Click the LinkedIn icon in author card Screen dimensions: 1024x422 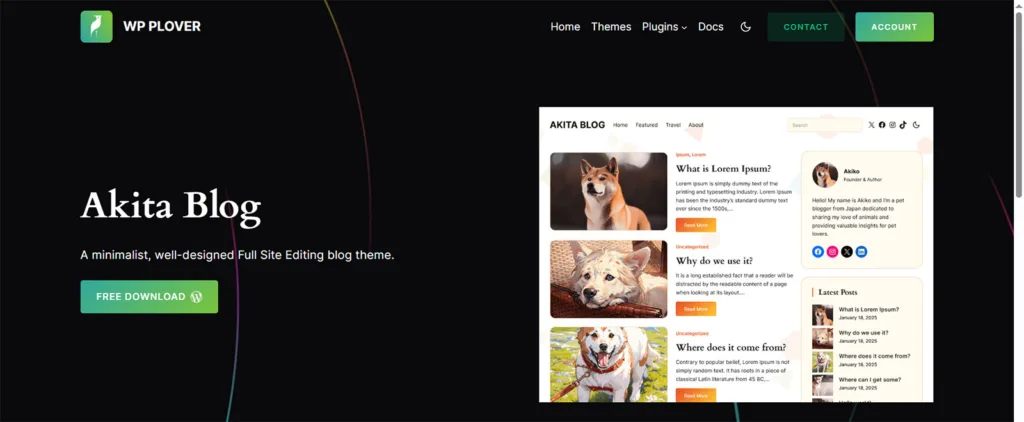[x=861, y=252]
